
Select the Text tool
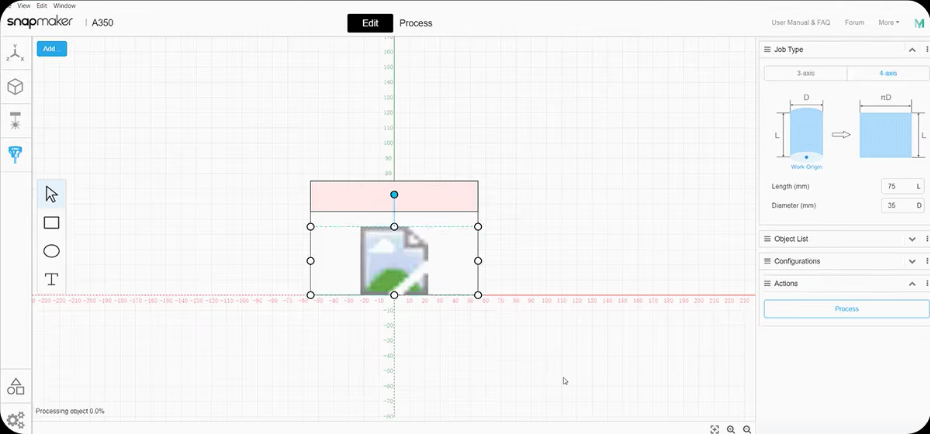tap(51, 279)
